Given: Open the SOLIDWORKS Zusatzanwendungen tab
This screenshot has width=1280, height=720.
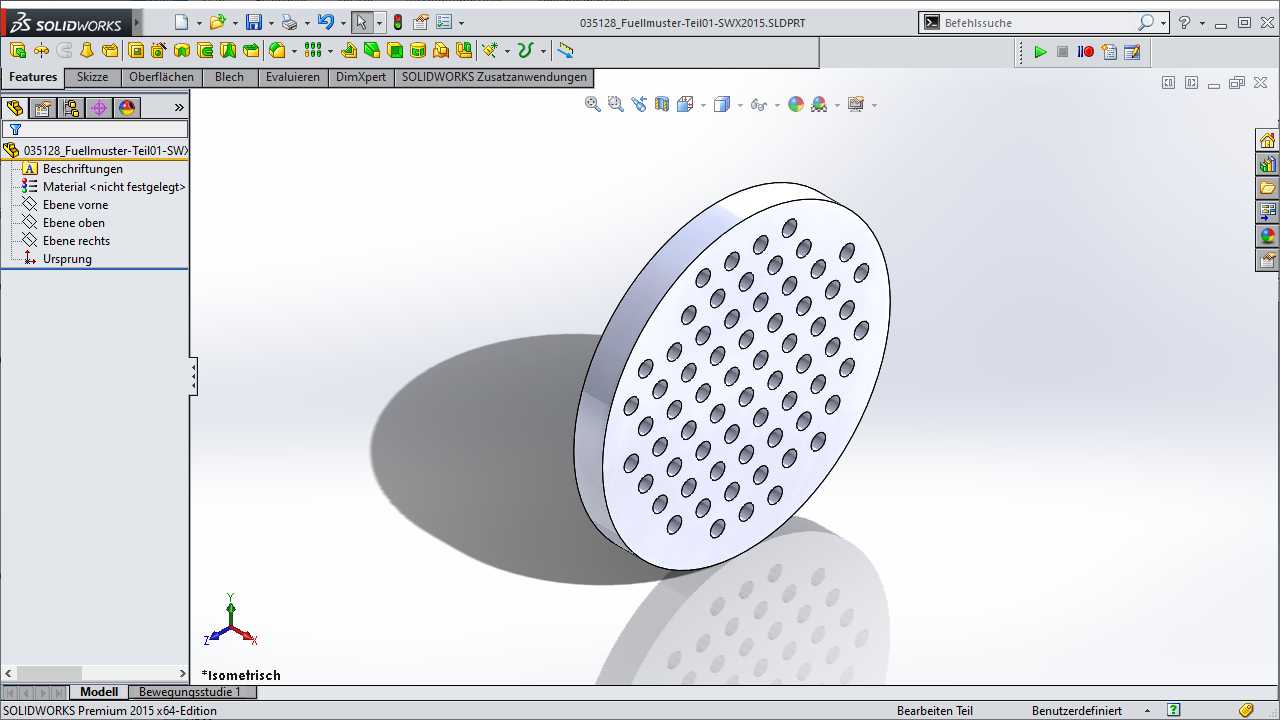Looking at the screenshot, I should [494, 77].
